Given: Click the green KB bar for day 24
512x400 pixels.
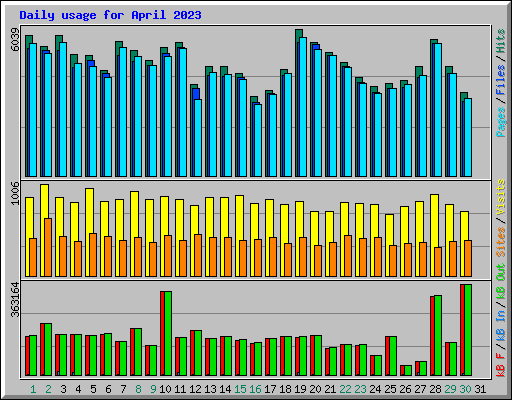Looking at the screenshot, I should pyautogui.click(x=378, y=365).
